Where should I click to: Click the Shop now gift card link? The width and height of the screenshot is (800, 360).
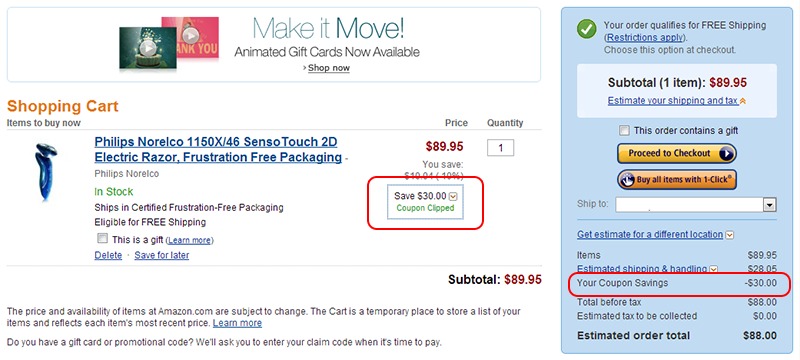click(329, 68)
